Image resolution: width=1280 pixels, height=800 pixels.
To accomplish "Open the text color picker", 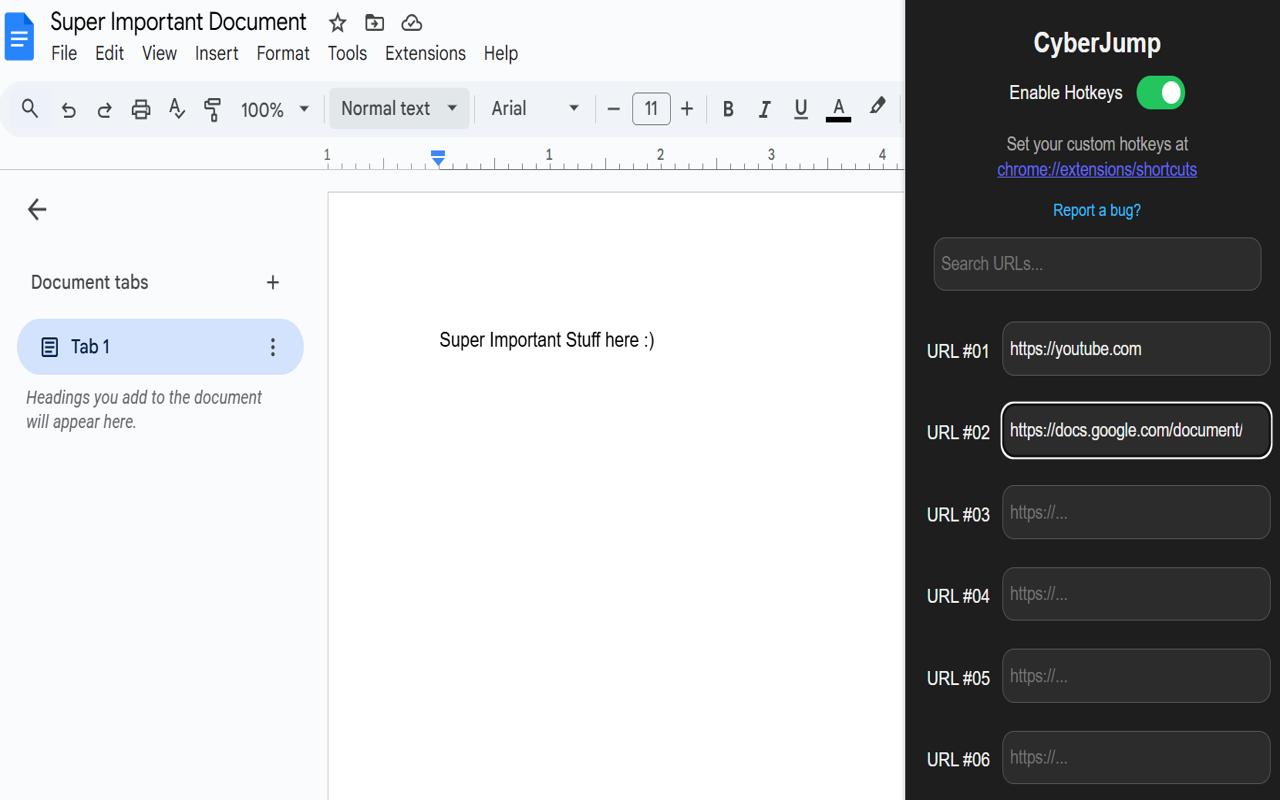I will point(838,109).
